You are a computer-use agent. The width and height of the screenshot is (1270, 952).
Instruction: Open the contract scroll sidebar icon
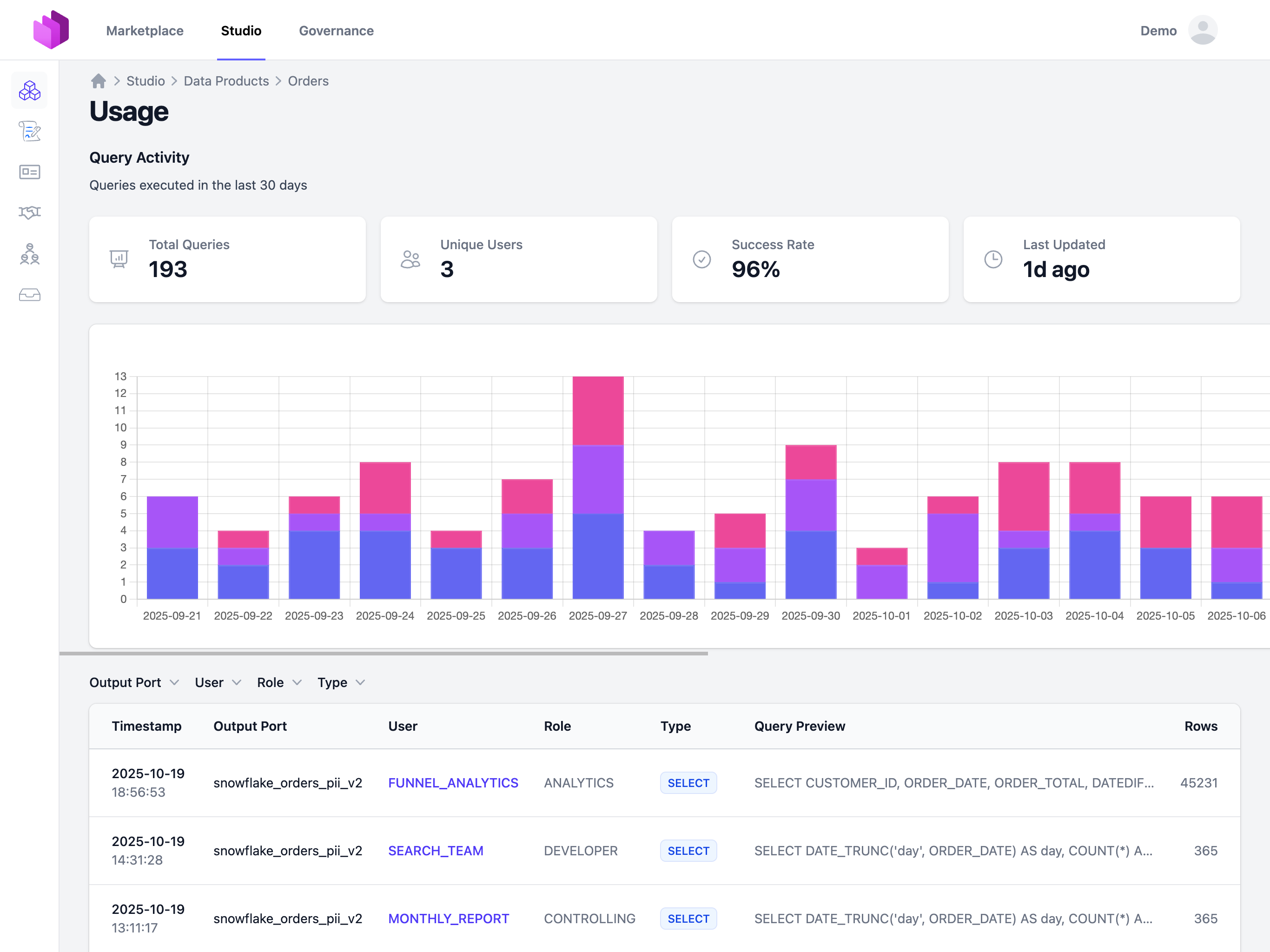(29, 131)
